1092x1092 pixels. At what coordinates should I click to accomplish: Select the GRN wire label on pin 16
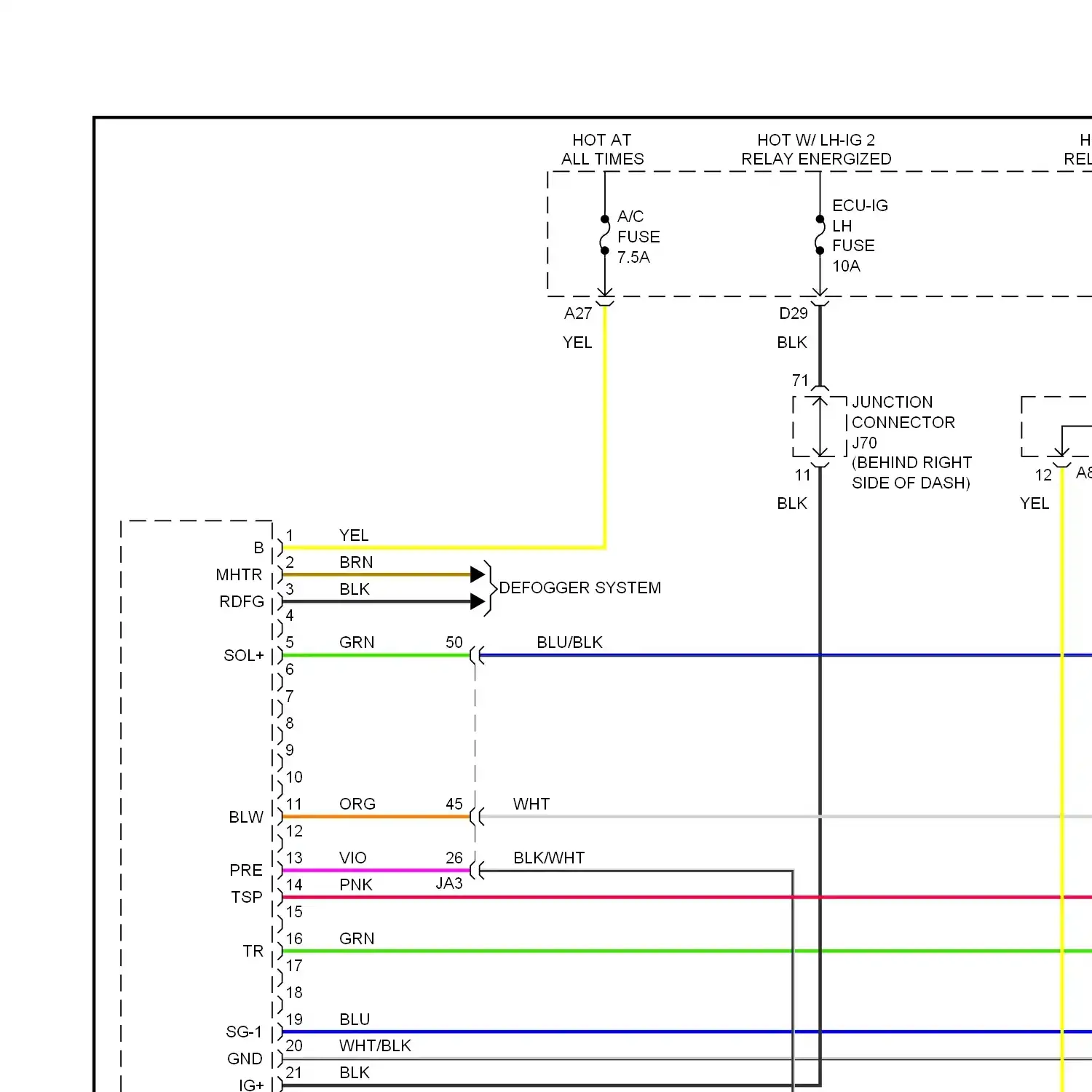pyautogui.click(x=357, y=938)
